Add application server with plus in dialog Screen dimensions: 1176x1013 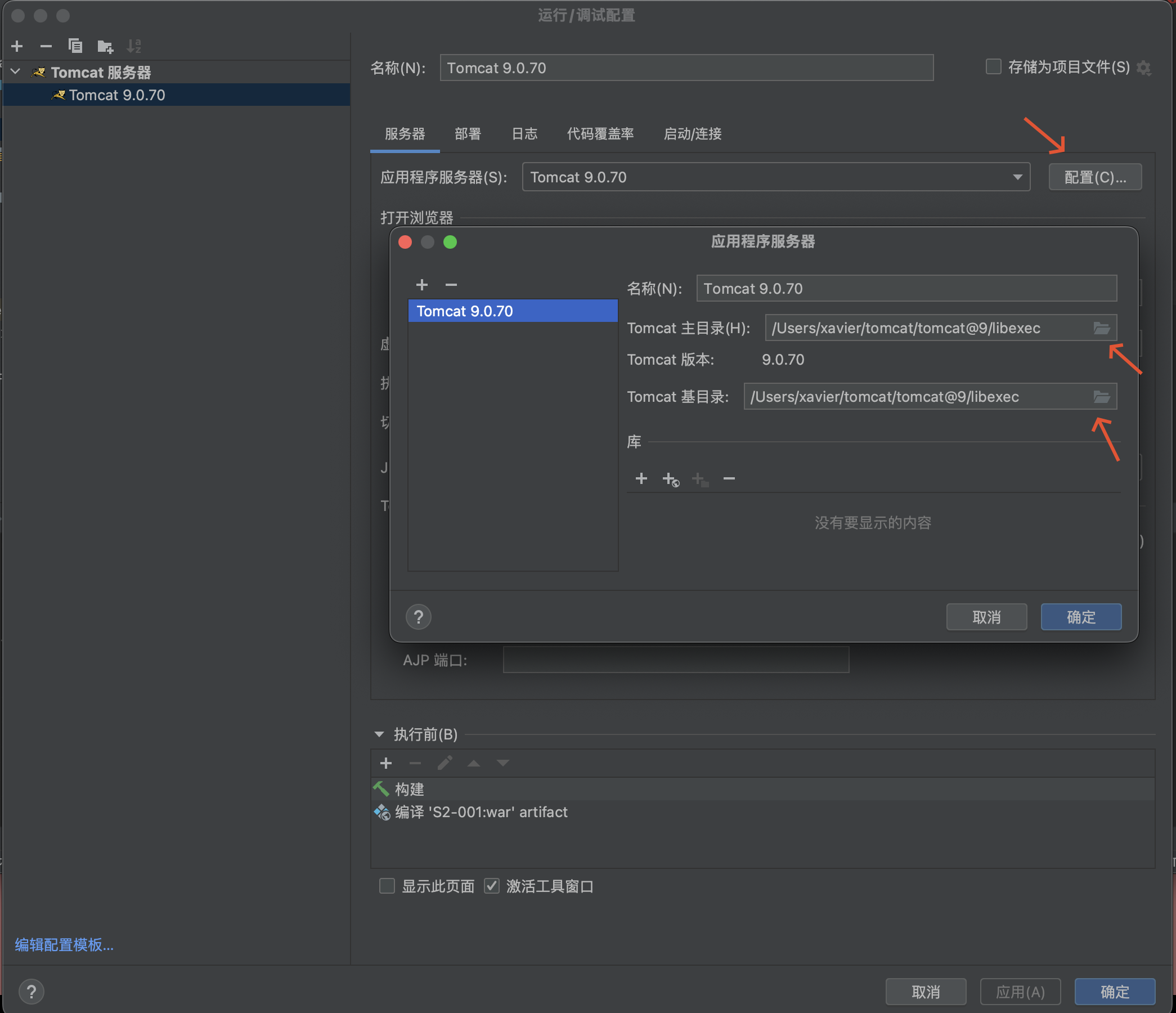(421, 284)
